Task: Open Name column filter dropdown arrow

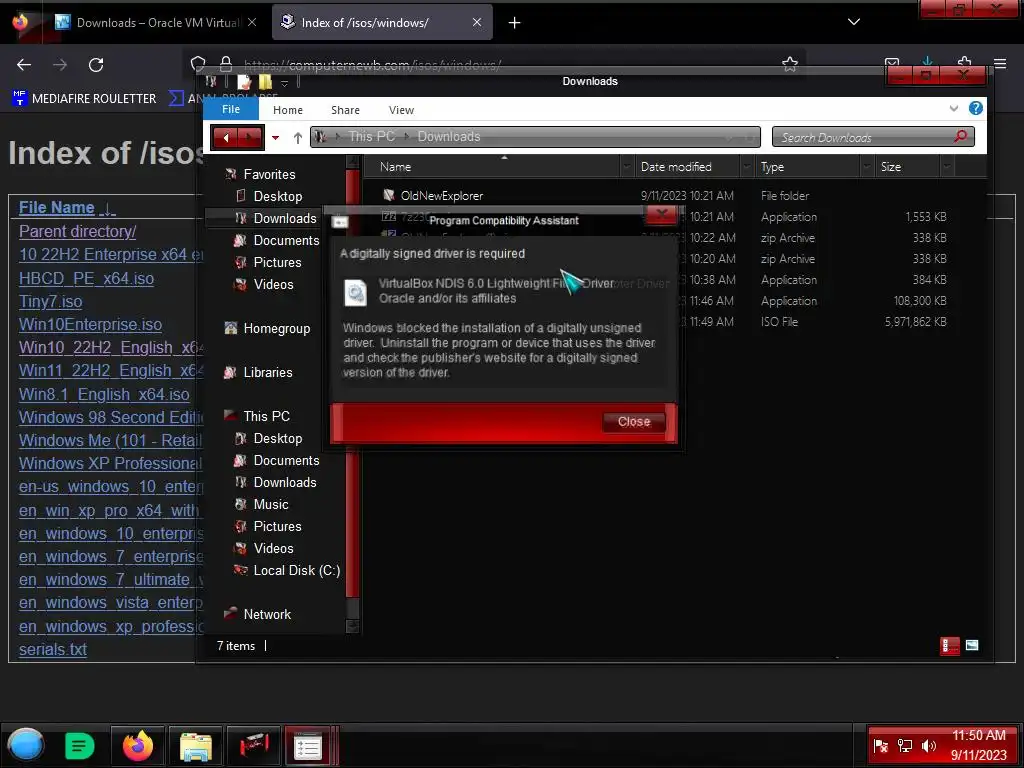Action: click(626, 167)
